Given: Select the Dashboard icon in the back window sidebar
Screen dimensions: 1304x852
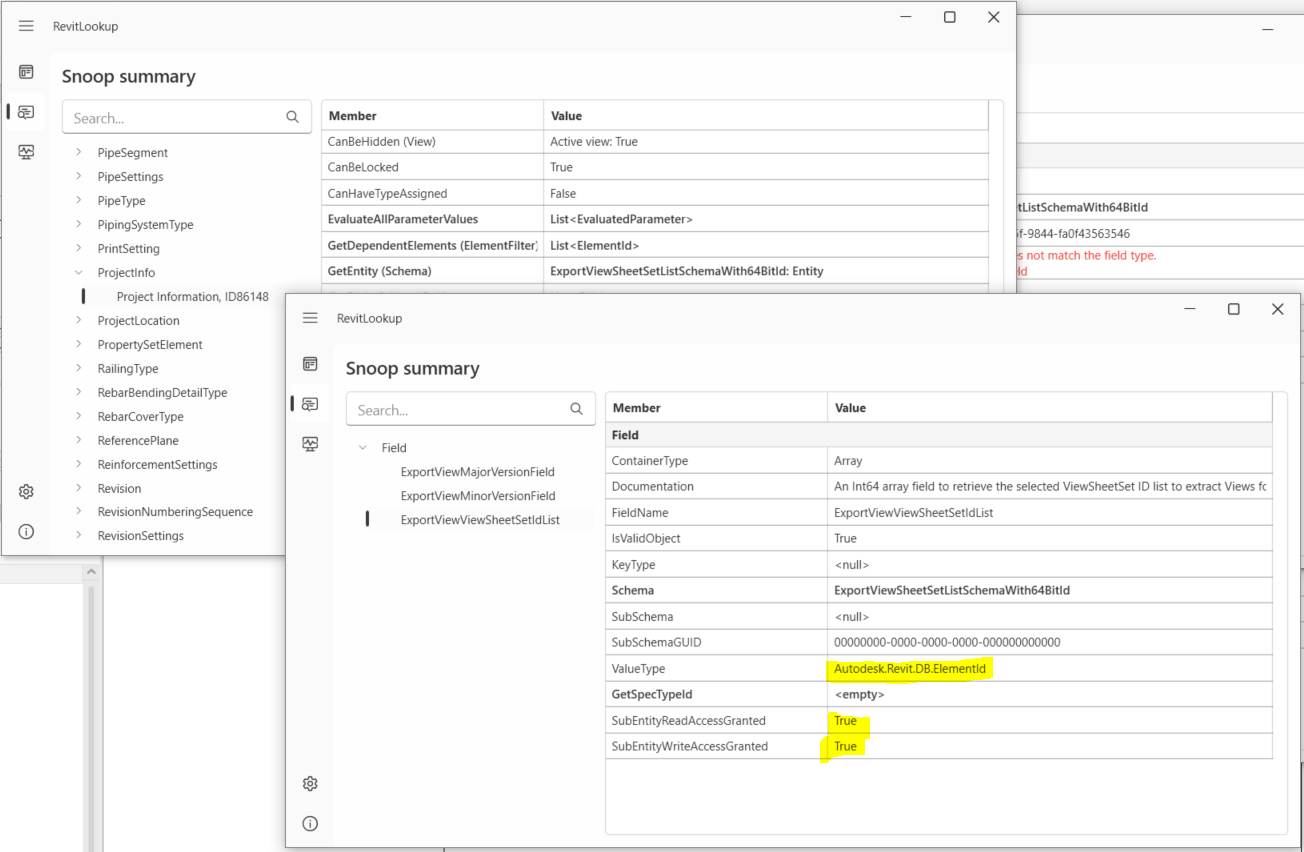Looking at the screenshot, I should click(25, 72).
